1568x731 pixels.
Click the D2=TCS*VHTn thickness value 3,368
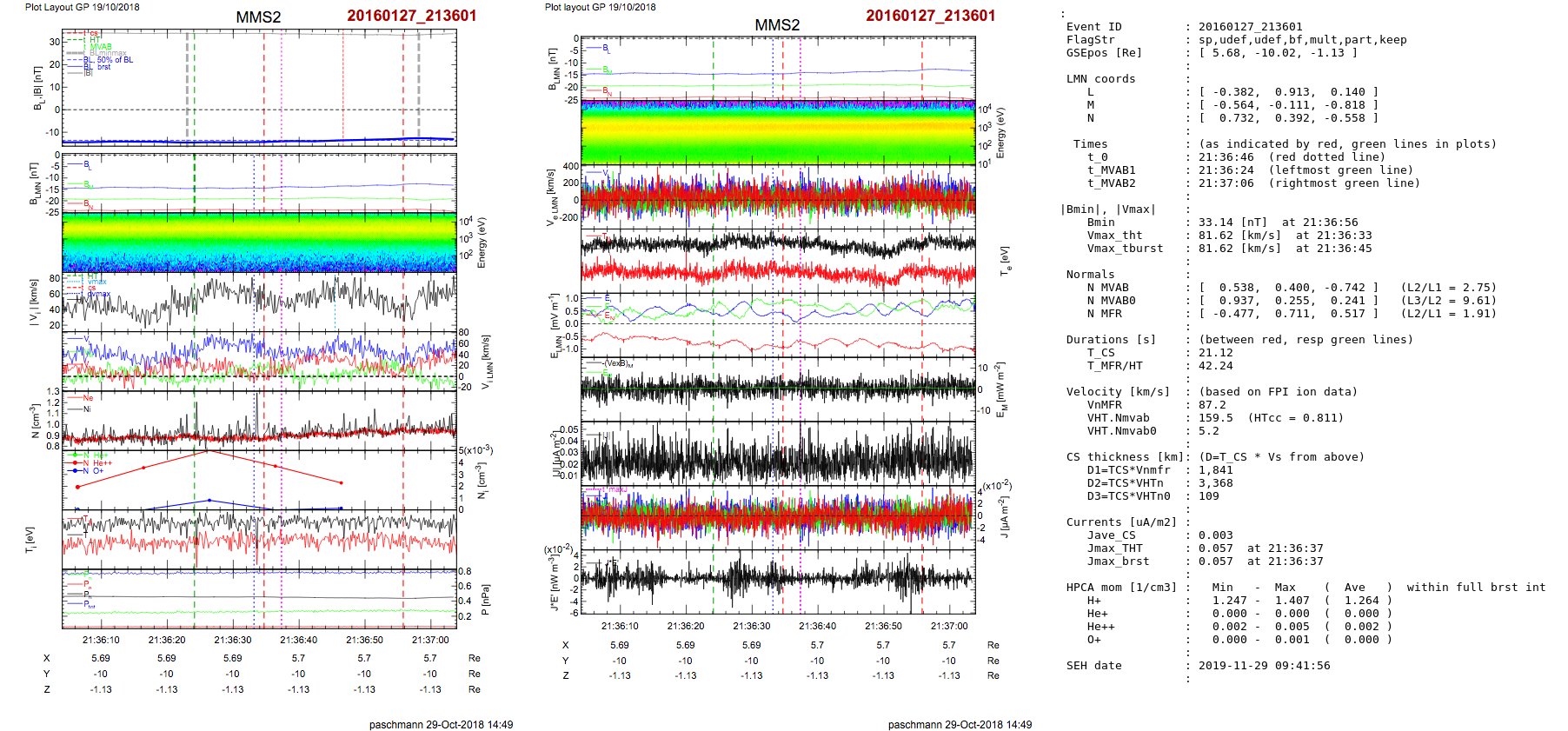(x=1215, y=483)
